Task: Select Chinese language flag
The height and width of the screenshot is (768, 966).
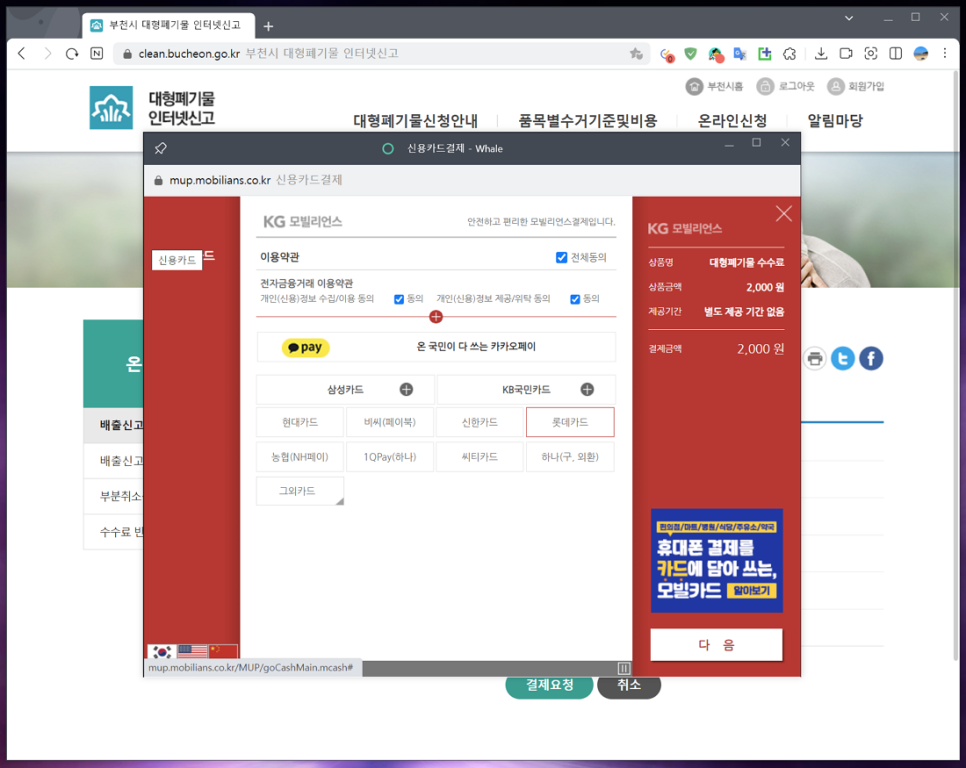Action: point(223,651)
